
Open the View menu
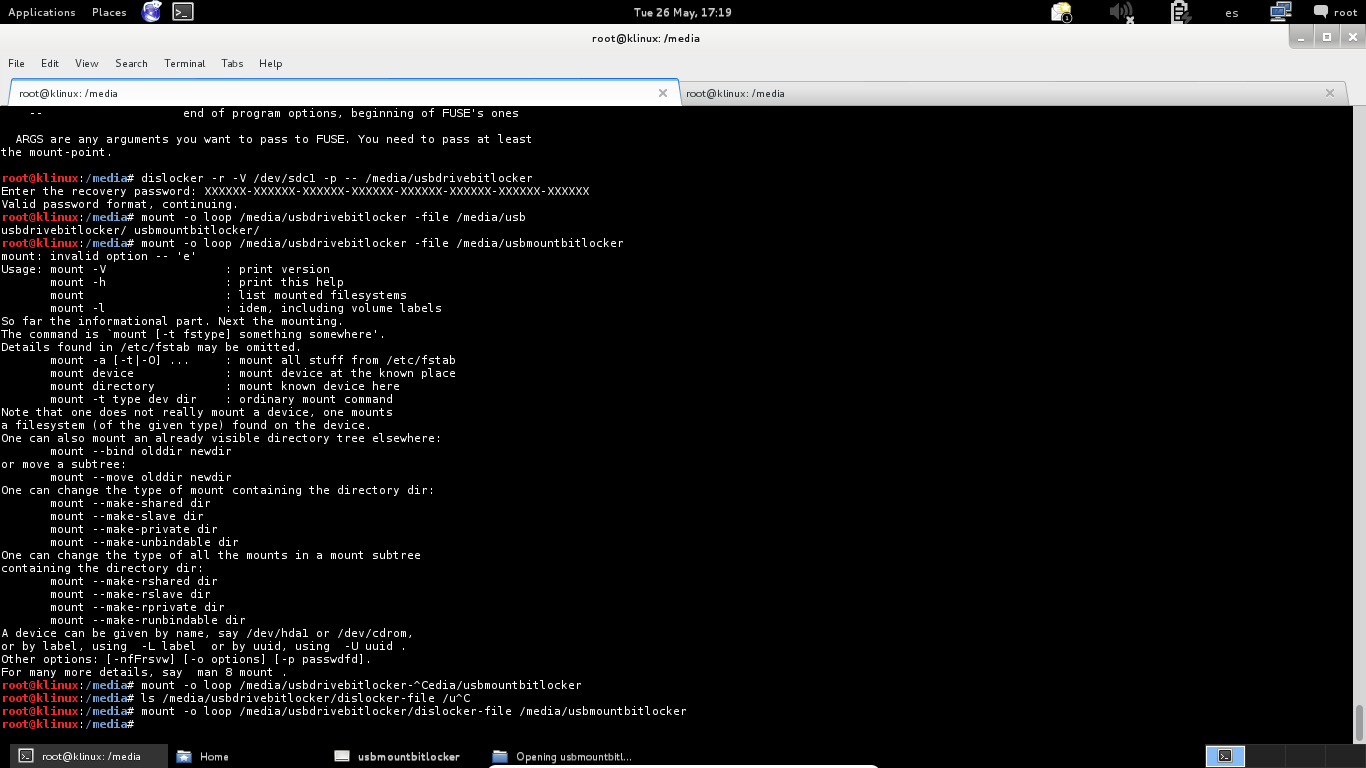pos(87,63)
